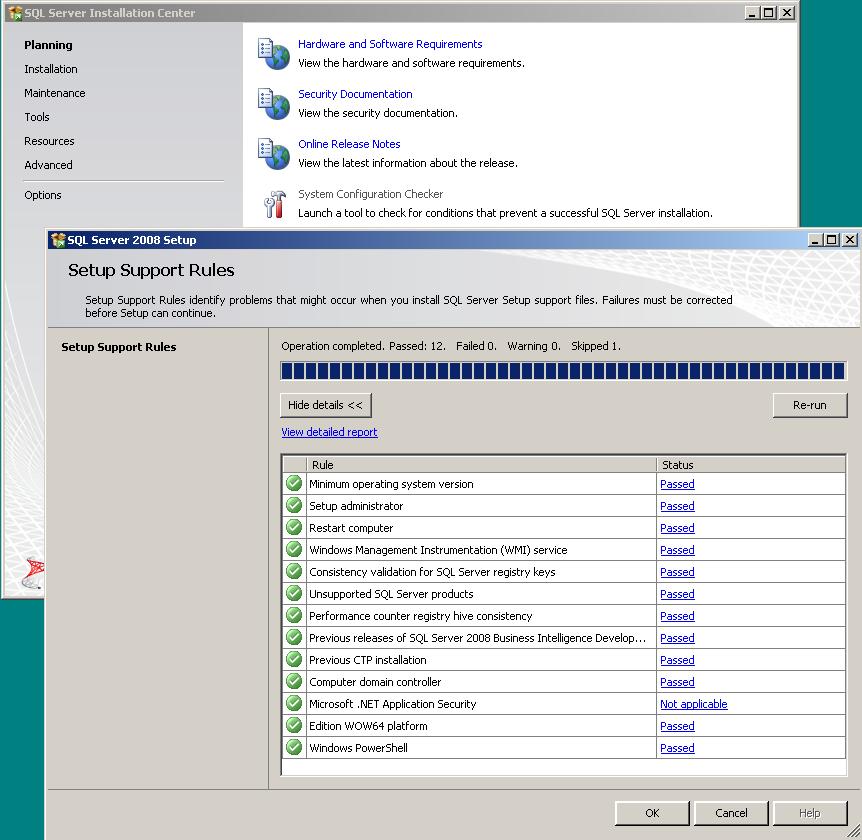Open the Online Release Notes link
862x840 pixels.
pos(349,144)
